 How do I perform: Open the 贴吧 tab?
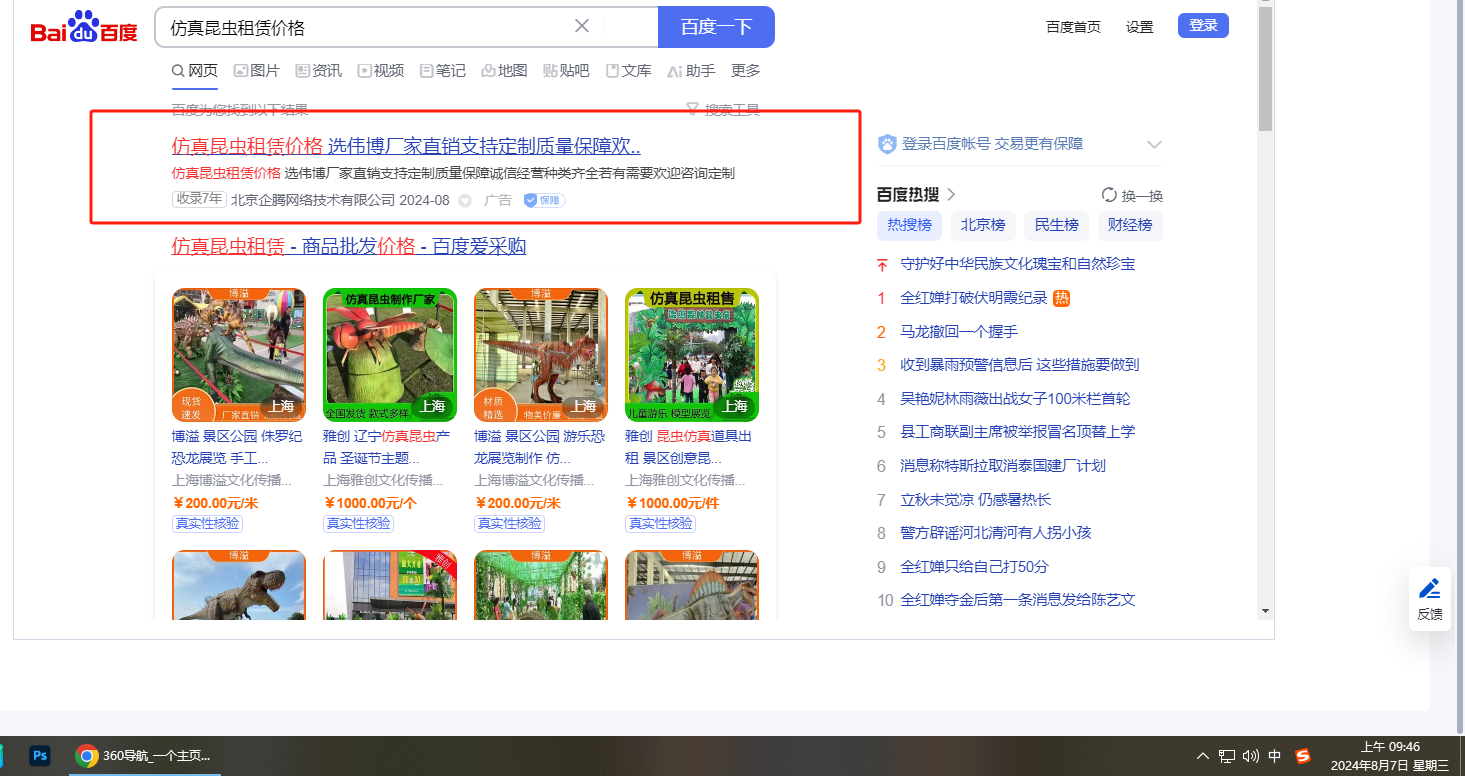pyautogui.click(x=566, y=70)
